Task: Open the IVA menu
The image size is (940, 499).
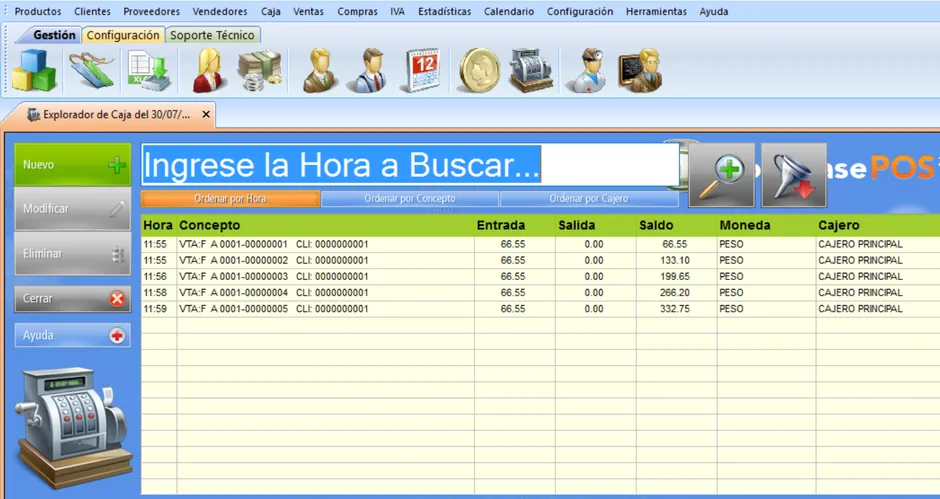Action: pos(397,11)
